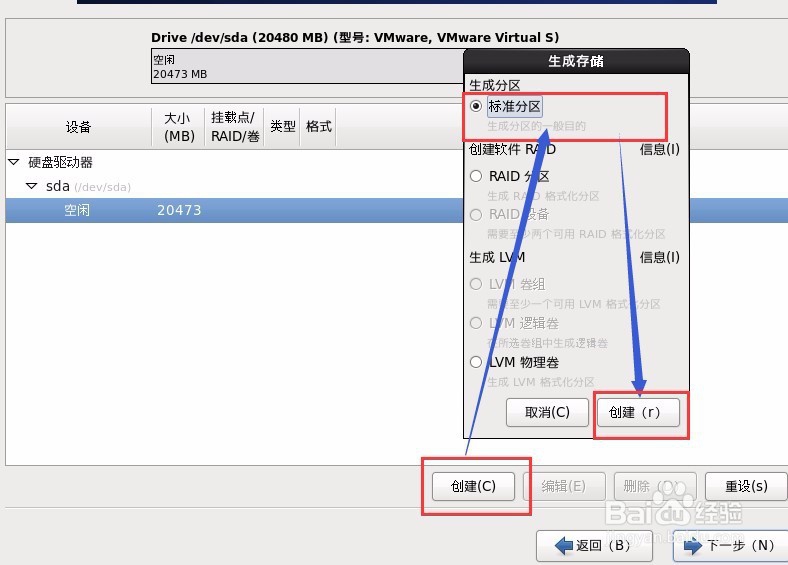Click the 大小 (MB) column header
The image size is (788, 565).
pyautogui.click(x=178, y=127)
